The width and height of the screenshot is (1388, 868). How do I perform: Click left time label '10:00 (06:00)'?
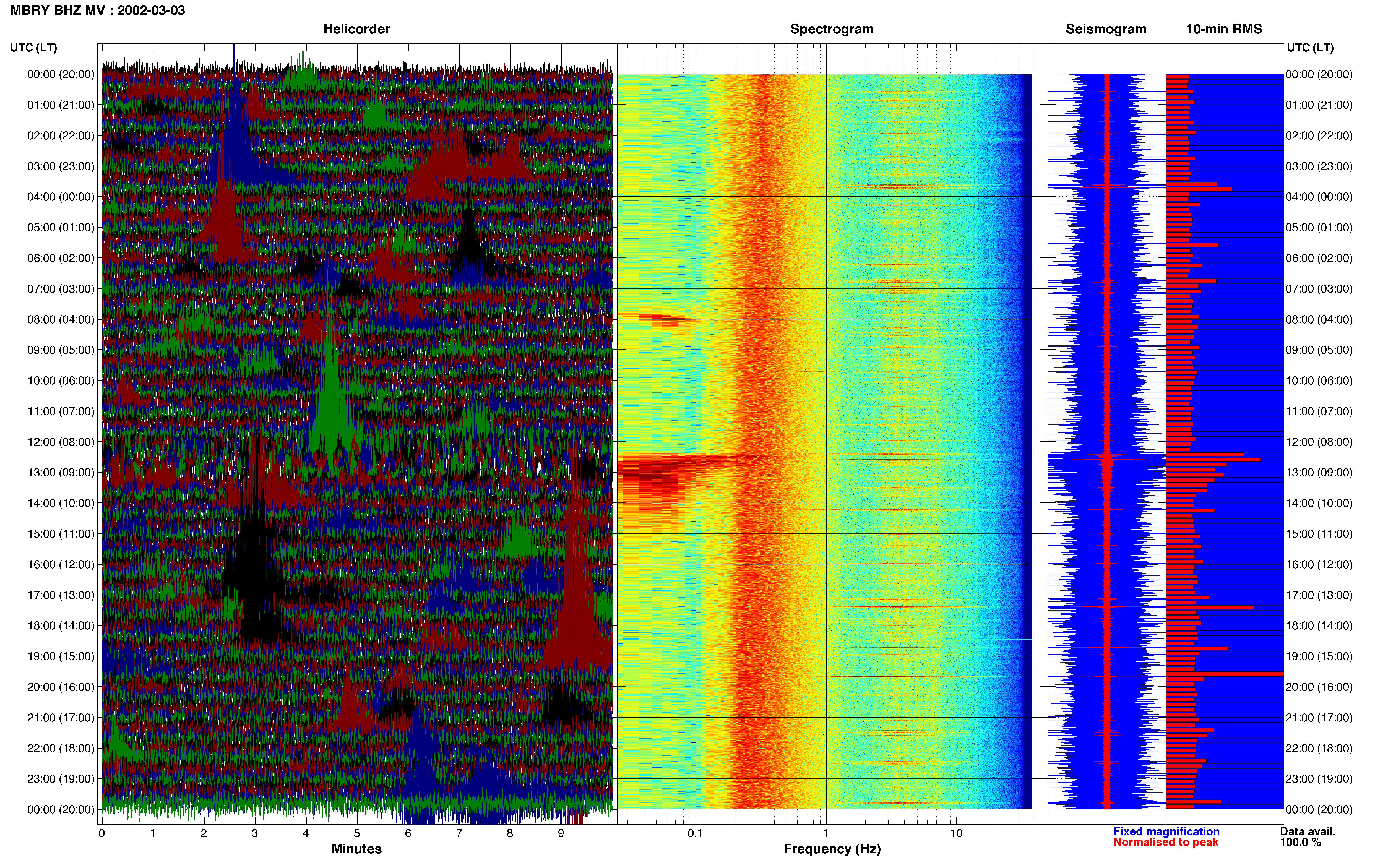click(x=60, y=380)
